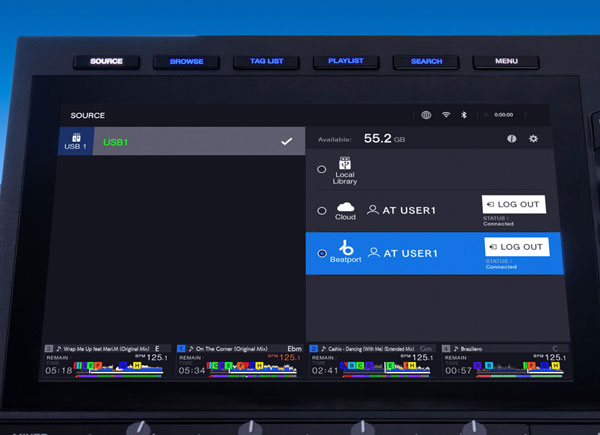
Task: Open the MENU hardware button
Action: tap(506, 61)
